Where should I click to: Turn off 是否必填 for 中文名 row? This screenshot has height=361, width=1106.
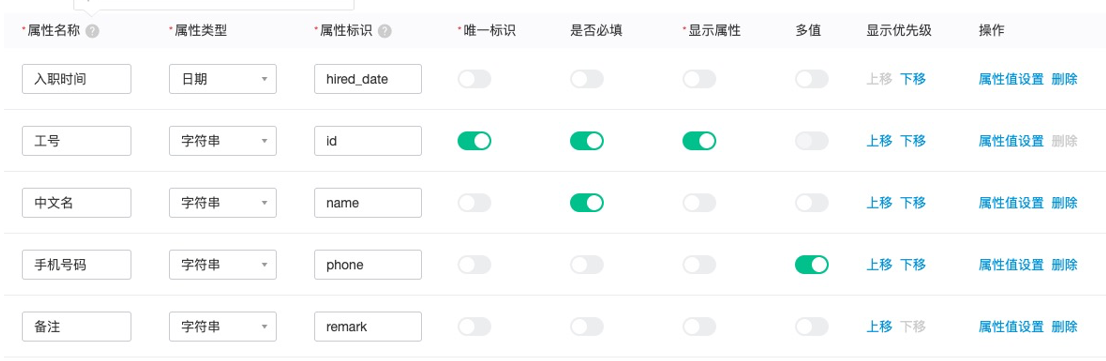click(x=587, y=203)
